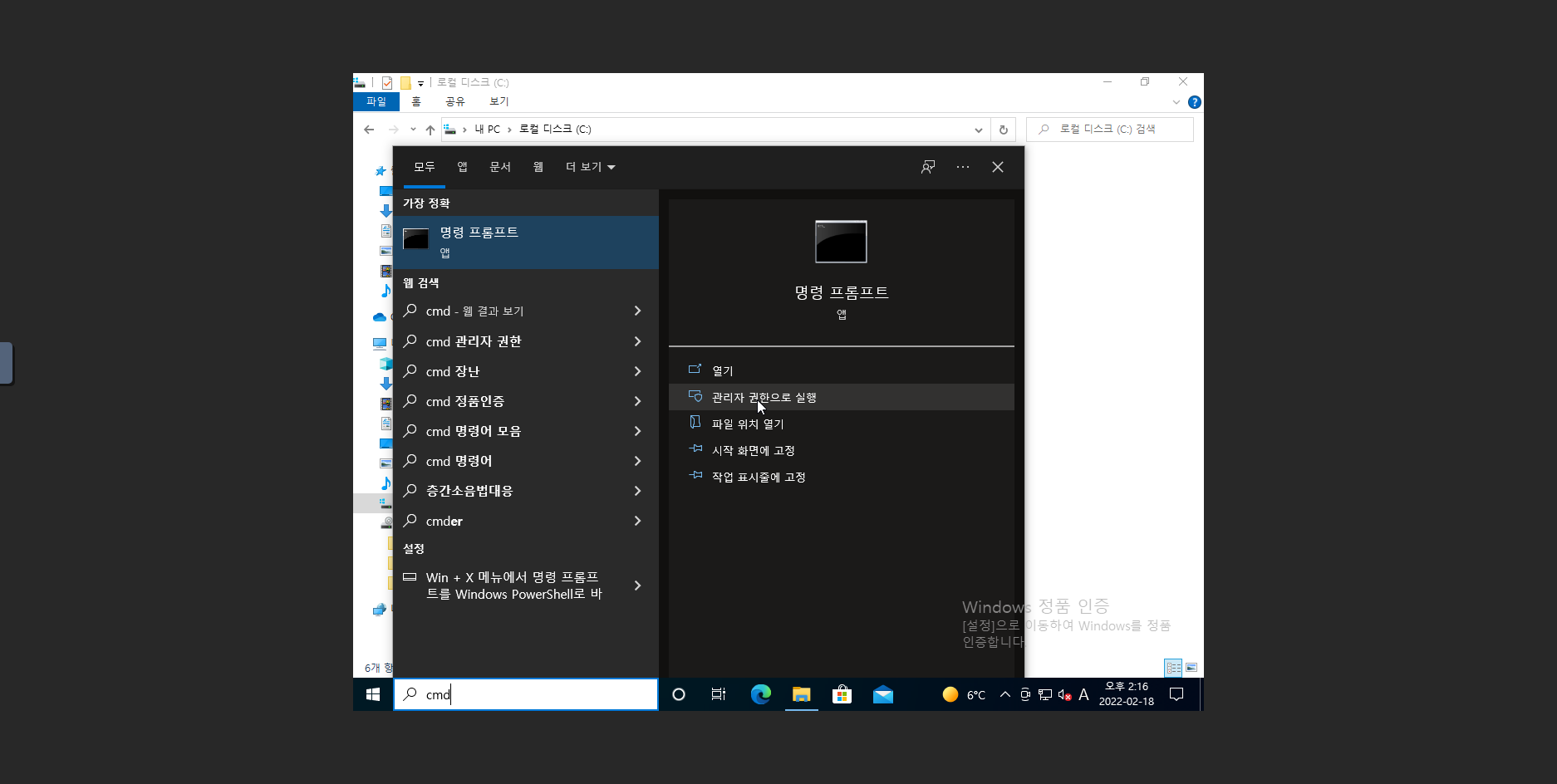Open the three-dots search options menu
The image size is (1557, 784).
(x=963, y=167)
